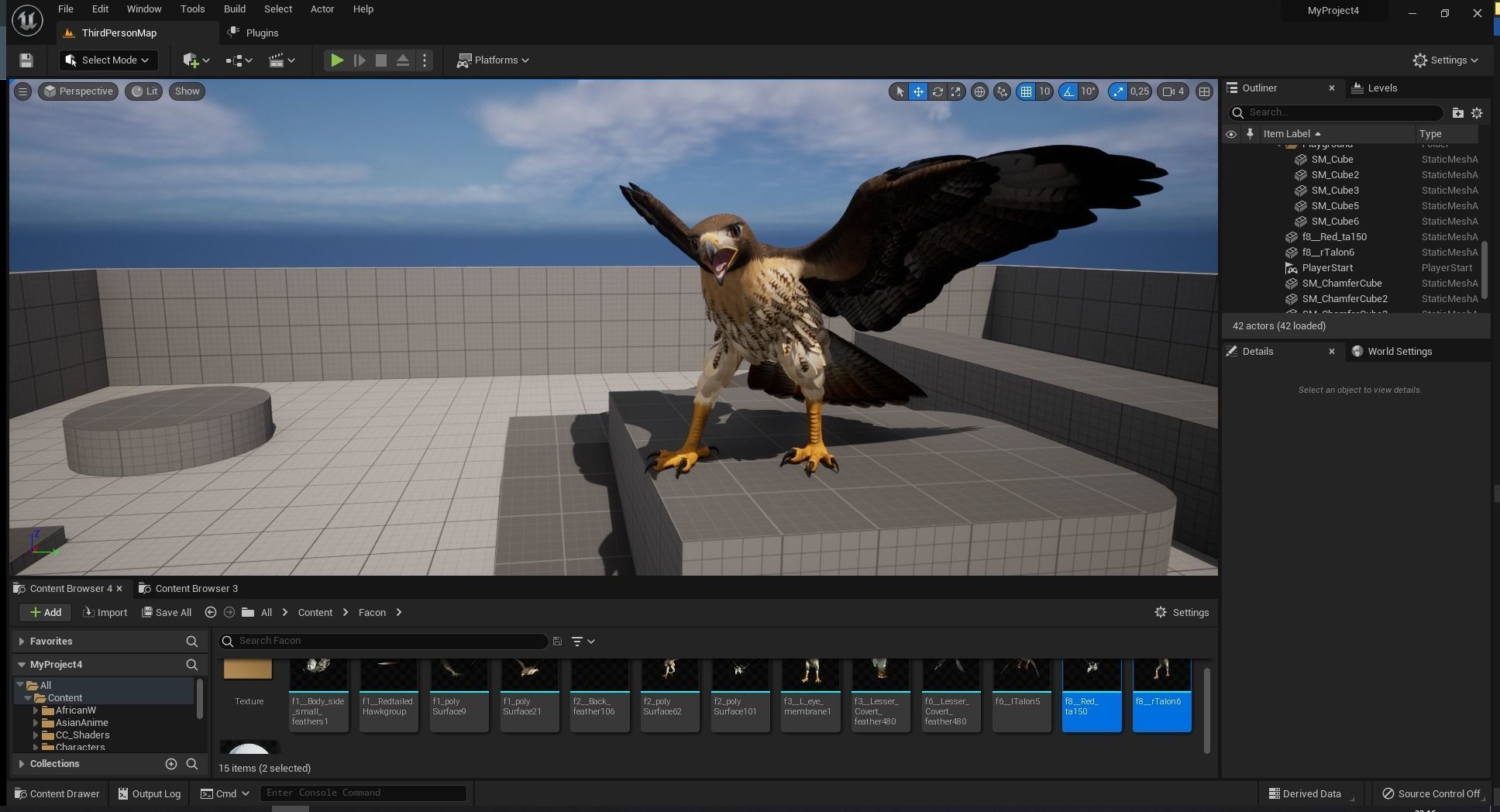The height and width of the screenshot is (812, 1500).
Task: Activate the Translate (move) gizmo tool
Action: 918,91
